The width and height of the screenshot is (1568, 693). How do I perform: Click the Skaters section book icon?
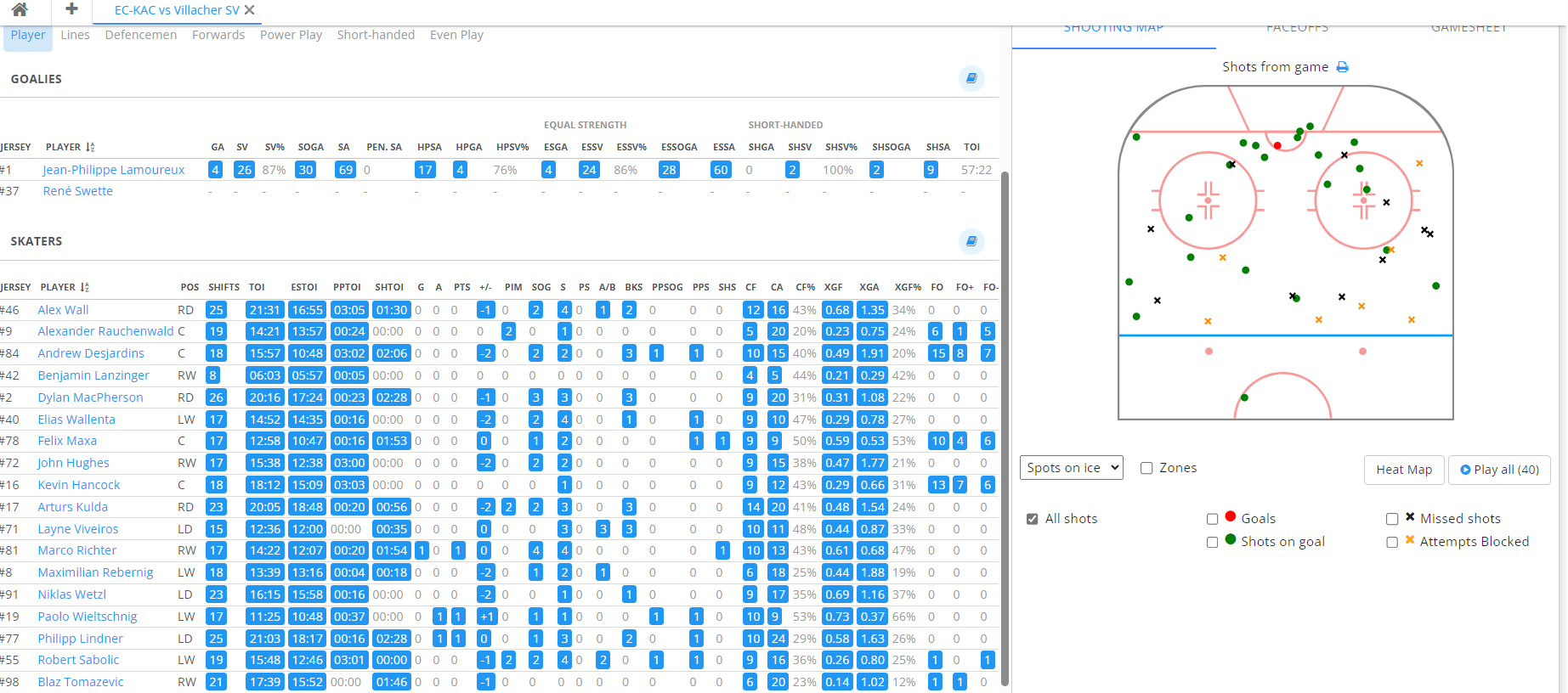coord(971,241)
